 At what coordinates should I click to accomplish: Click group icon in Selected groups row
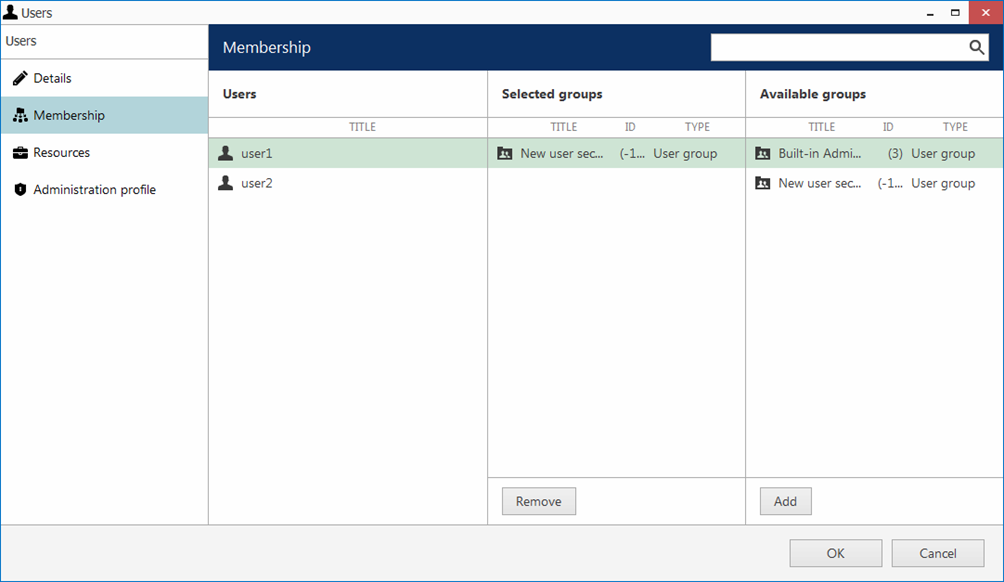[x=505, y=154]
